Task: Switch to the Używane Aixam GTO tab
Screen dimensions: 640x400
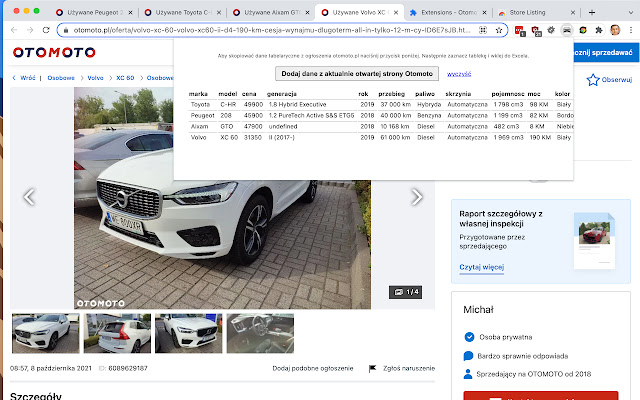Action: coord(271,12)
